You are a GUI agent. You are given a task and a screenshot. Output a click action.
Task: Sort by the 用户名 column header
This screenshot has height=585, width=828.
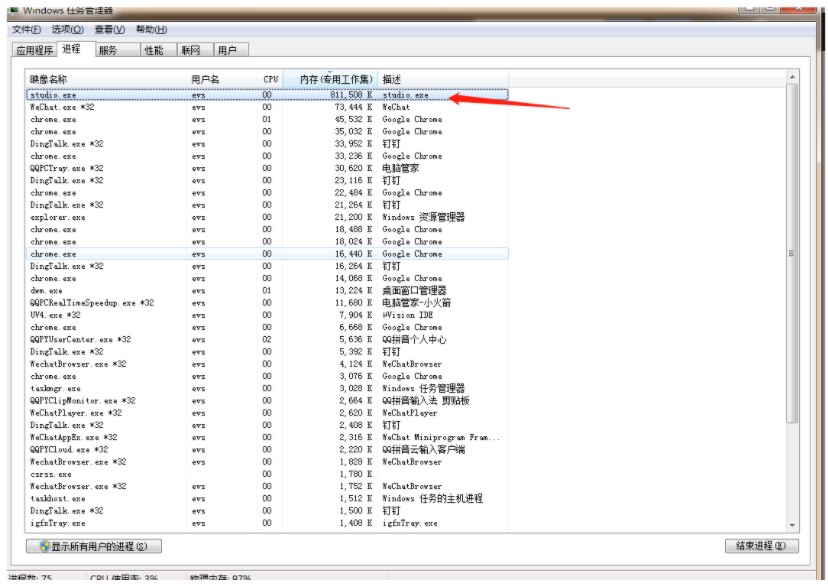pyautogui.click(x=222, y=79)
